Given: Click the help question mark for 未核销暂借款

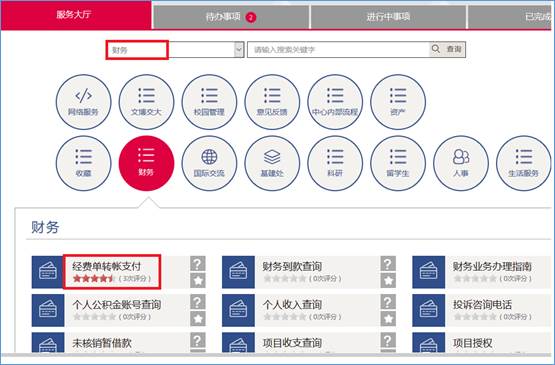Looking at the screenshot, I should click(x=198, y=340).
